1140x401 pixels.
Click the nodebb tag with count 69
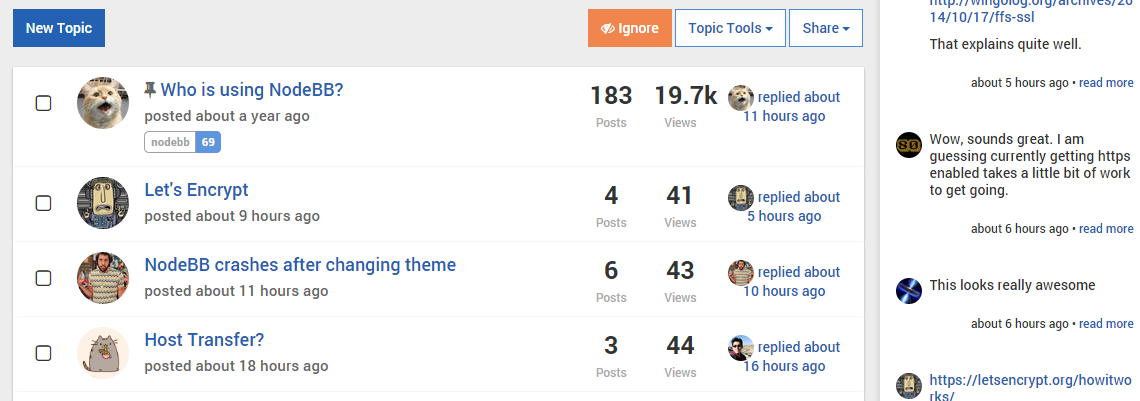(182, 142)
